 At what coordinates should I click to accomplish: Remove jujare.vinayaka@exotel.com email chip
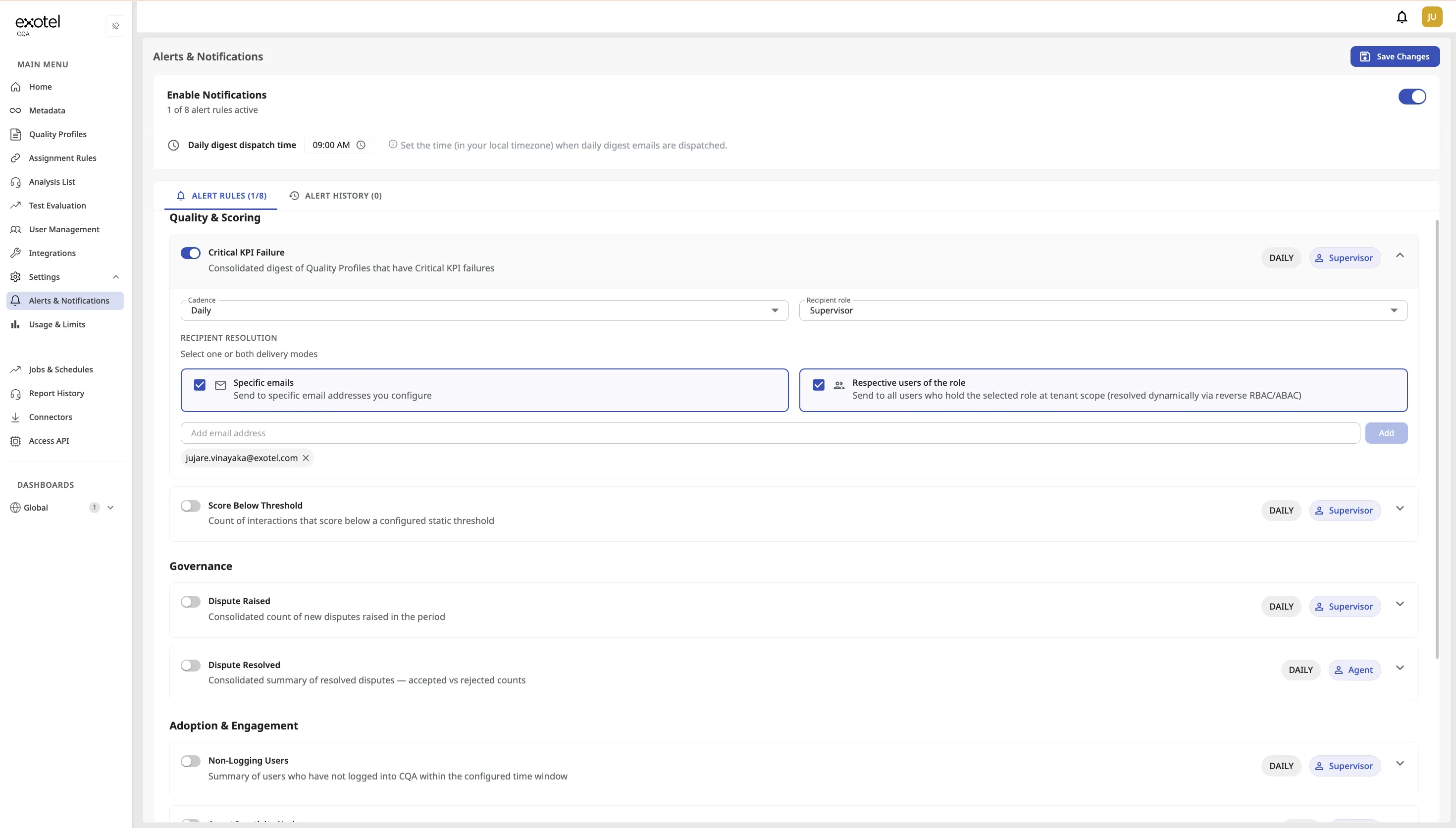[x=306, y=458]
